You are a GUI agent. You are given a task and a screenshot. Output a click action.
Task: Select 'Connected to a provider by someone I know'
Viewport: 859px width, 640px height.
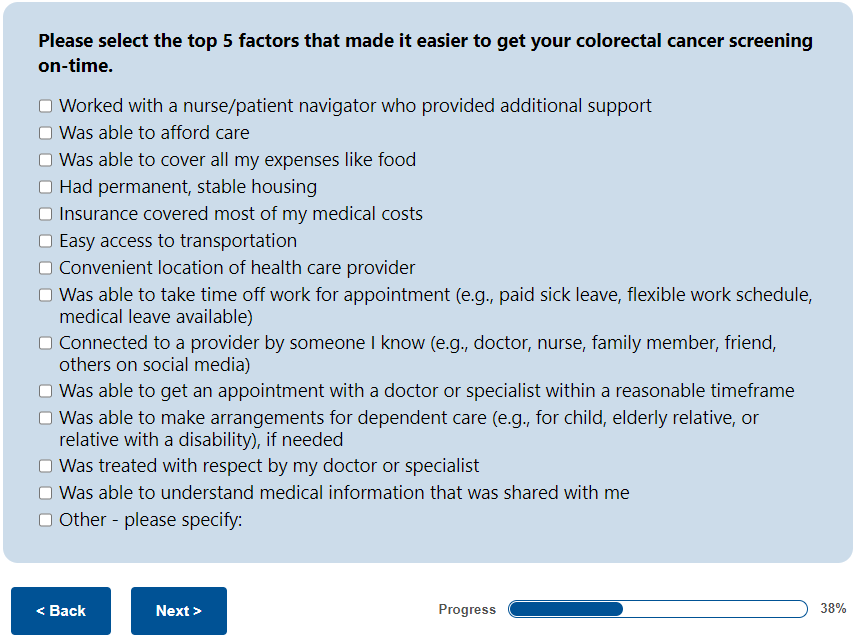45,343
